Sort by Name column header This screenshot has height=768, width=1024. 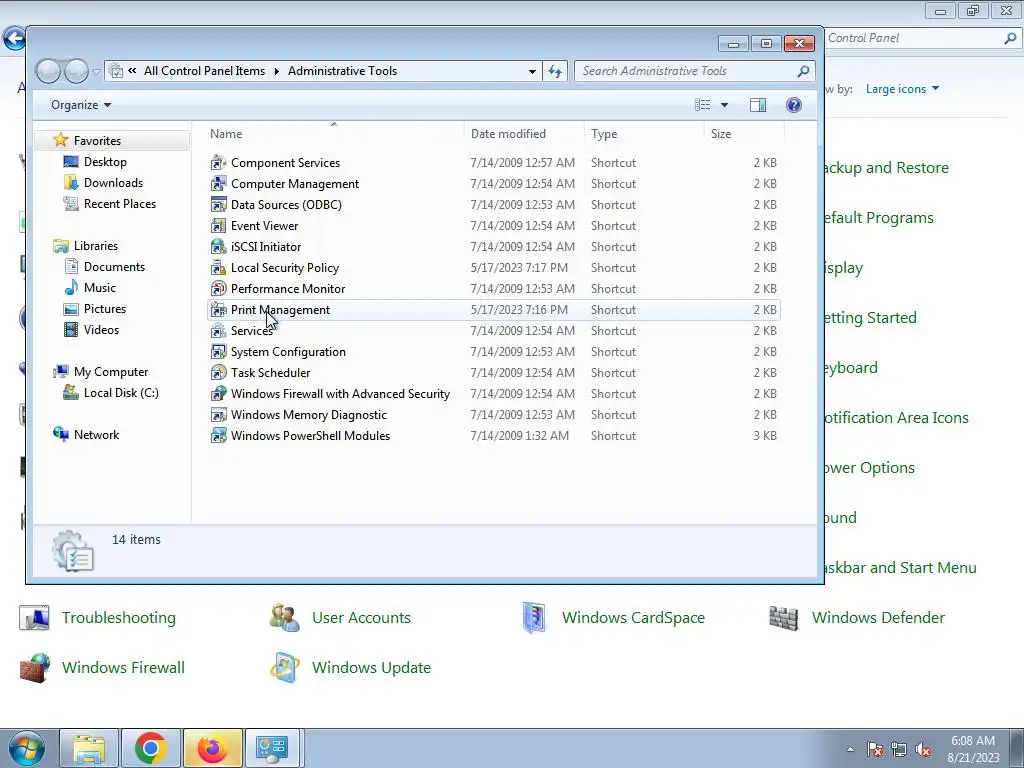point(334,133)
